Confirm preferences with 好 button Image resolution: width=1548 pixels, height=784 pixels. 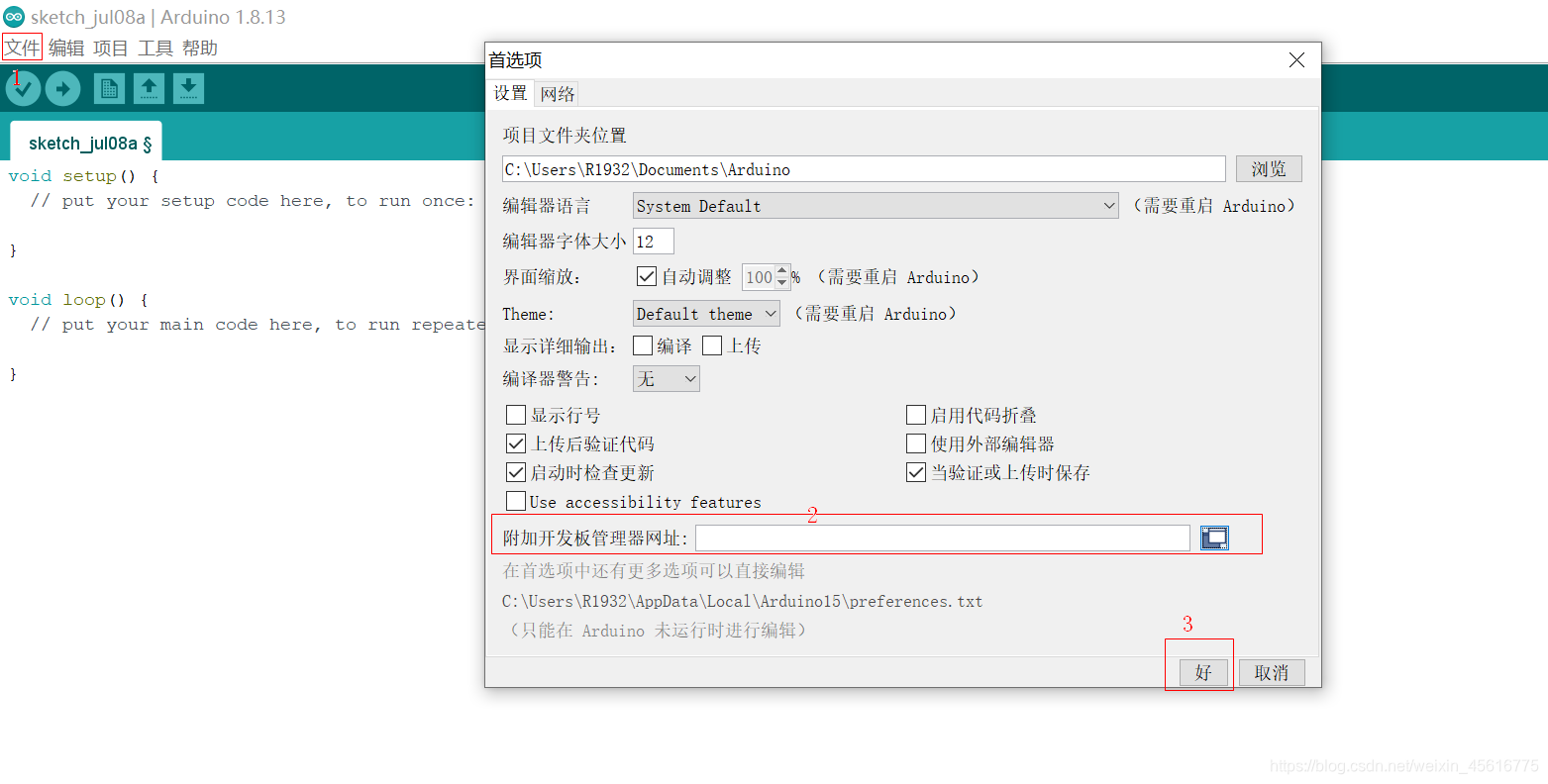tap(1203, 673)
